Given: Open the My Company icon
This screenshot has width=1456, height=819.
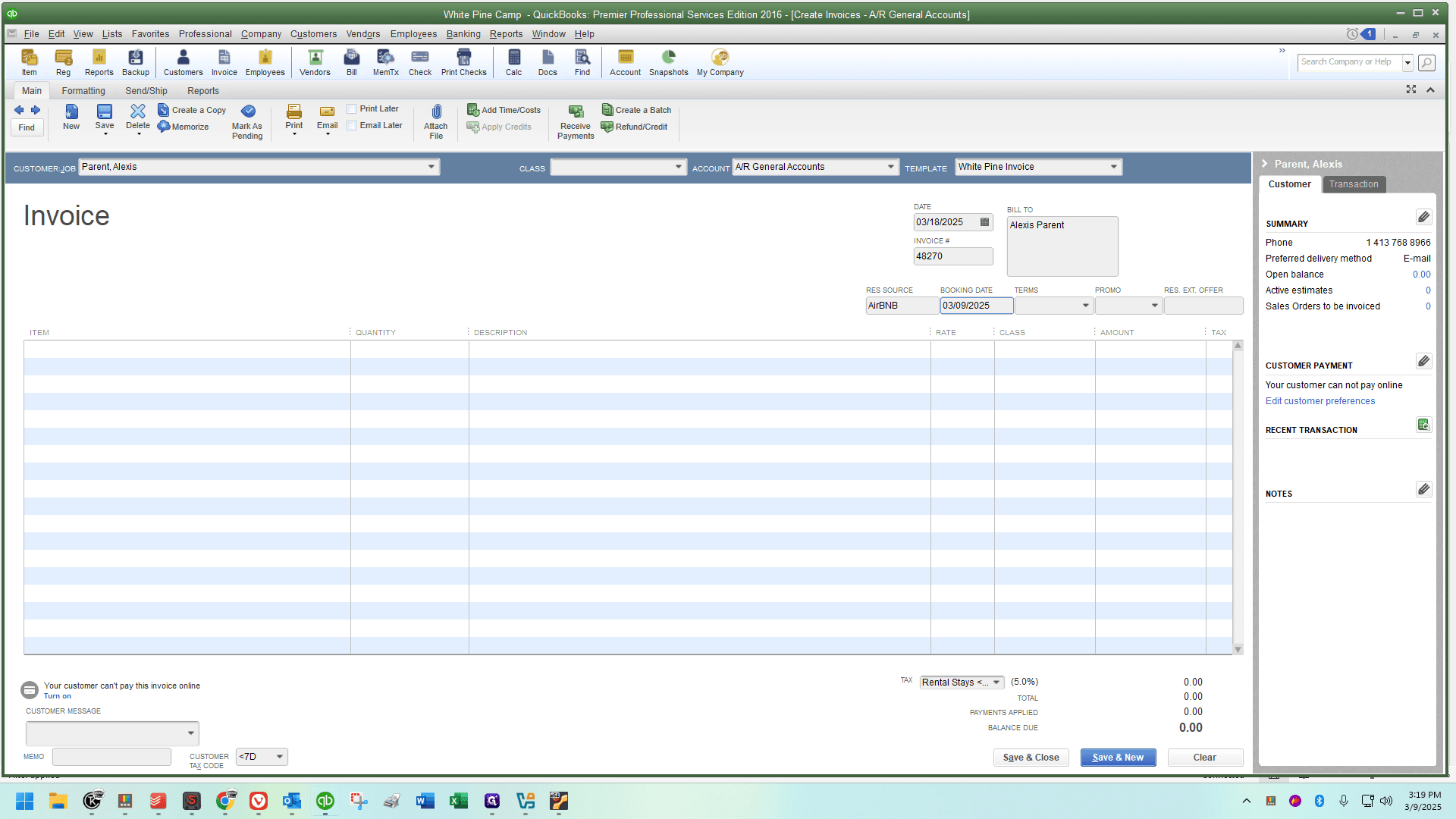Looking at the screenshot, I should click(x=720, y=61).
